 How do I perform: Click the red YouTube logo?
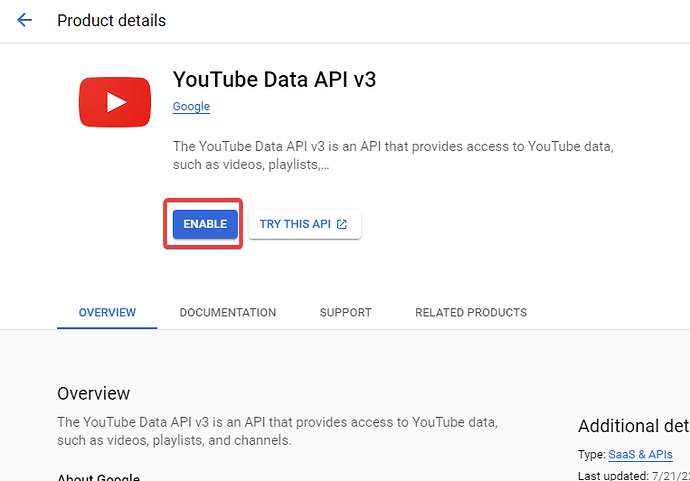[x=116, y=101]
